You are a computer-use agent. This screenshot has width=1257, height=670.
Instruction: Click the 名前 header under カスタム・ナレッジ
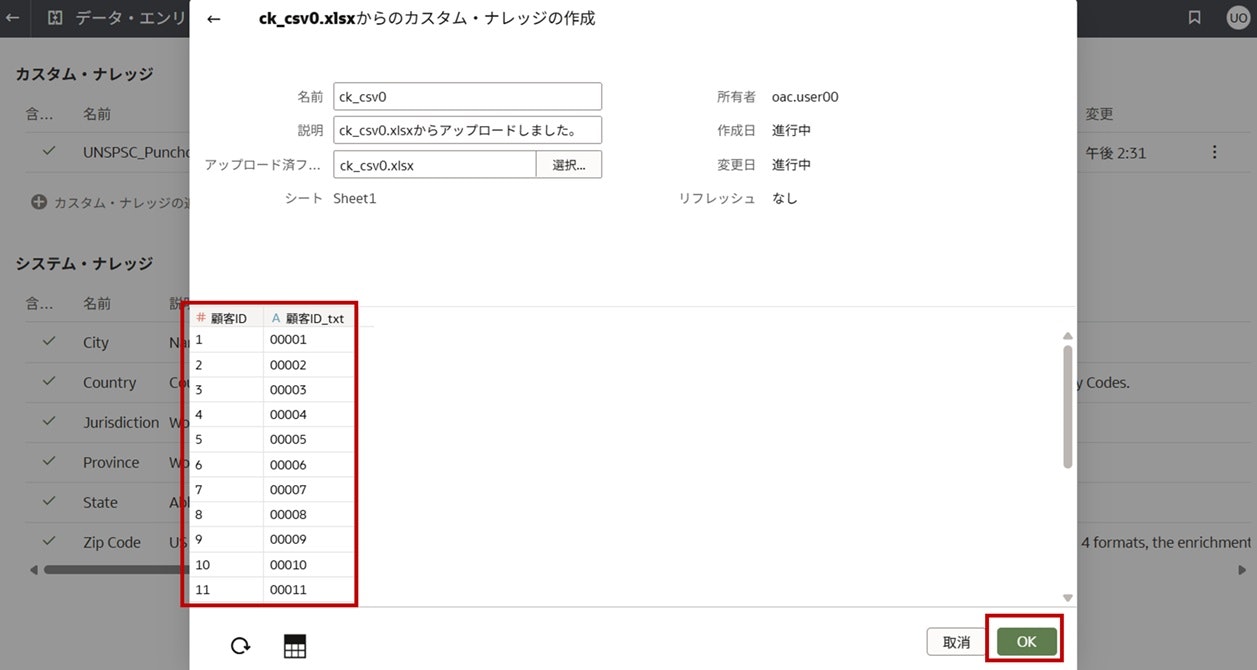[x=97, y=114]
